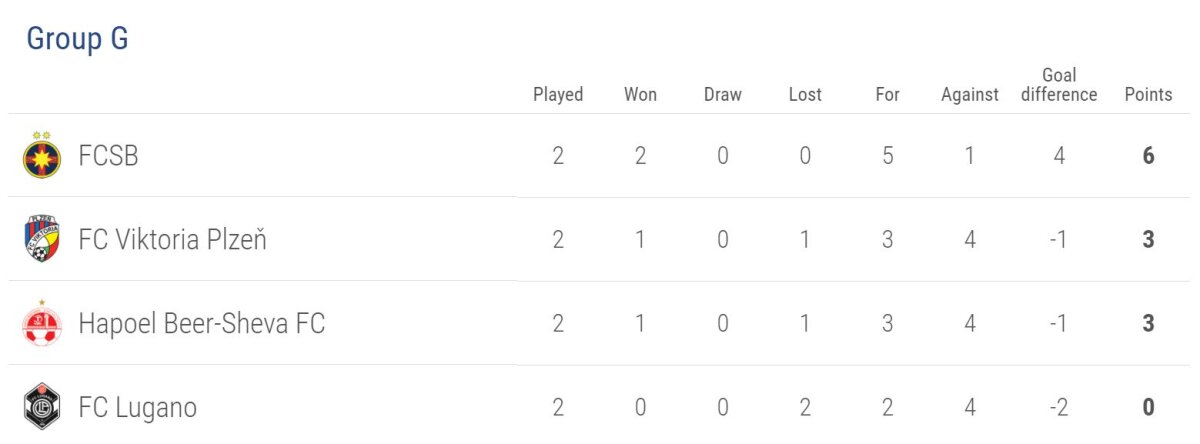Click the For column header
This screenshot has height=444, width=1200.
(887, 94)
